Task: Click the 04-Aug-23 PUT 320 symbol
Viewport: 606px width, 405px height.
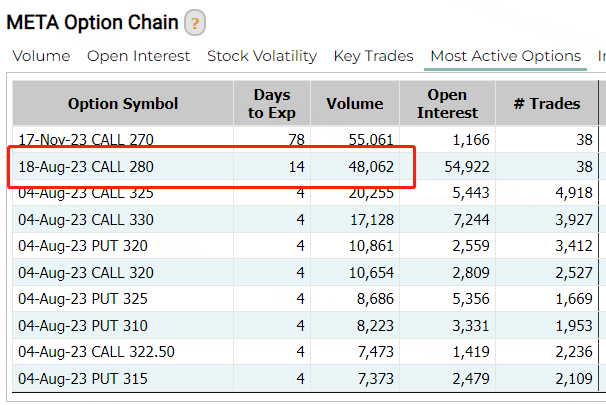Action: tap(83, 245)
